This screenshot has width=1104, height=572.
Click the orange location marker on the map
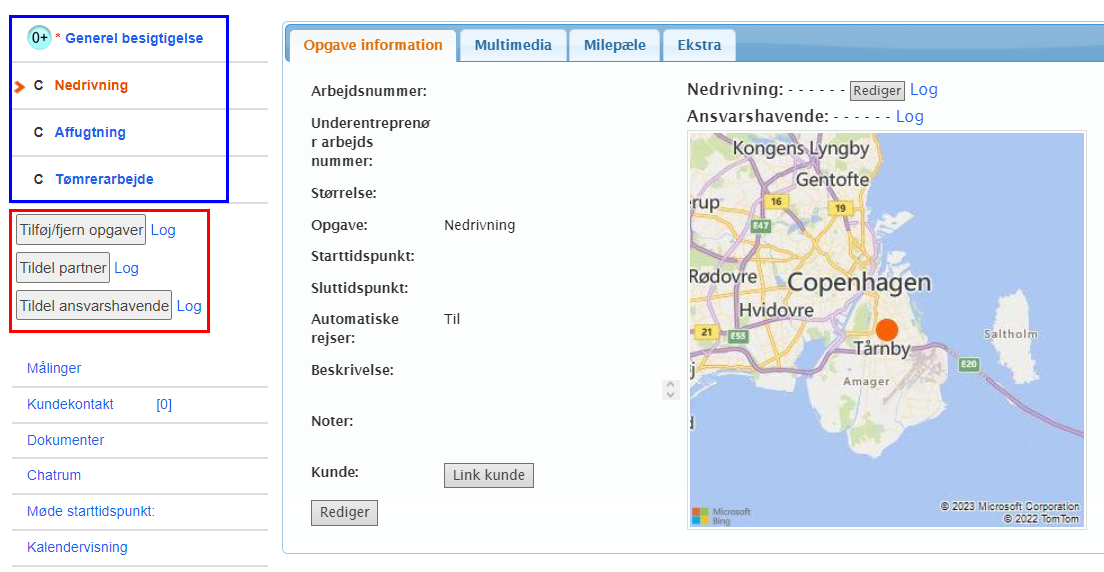(886, 330)
